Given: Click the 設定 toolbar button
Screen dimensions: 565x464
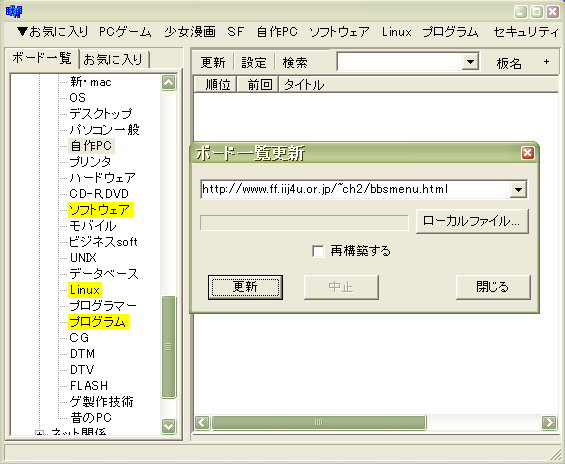Looking at the screenshot, I should point(254,63).
